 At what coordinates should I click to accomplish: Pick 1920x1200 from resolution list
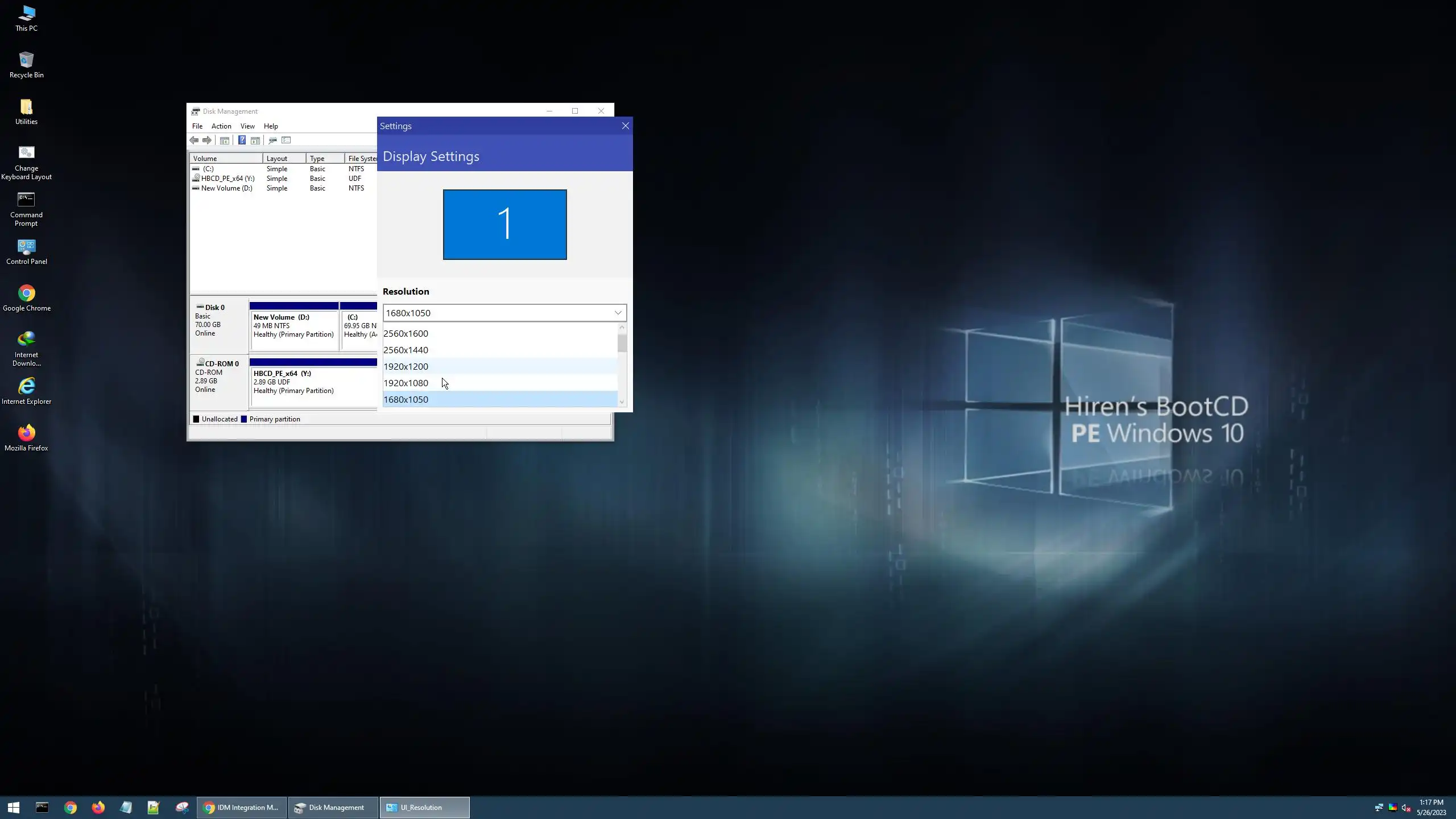click(x=406, y=367)
